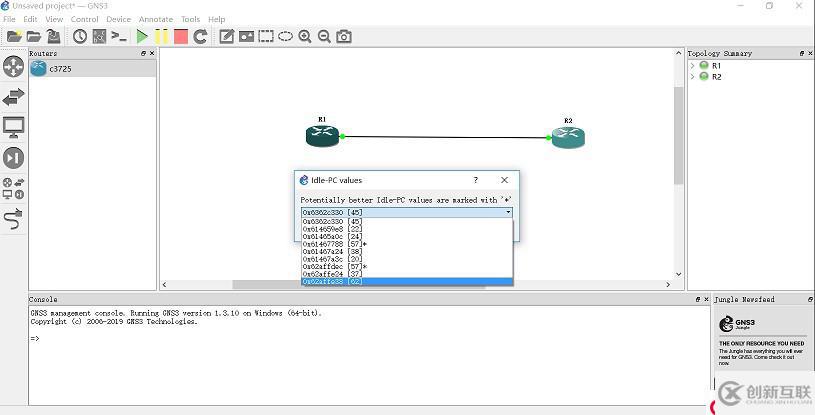This screenshot has height=415, width=815.
Task: Choose 0x61465a0c [24] from the list
Action: click(x=407, y=236)
